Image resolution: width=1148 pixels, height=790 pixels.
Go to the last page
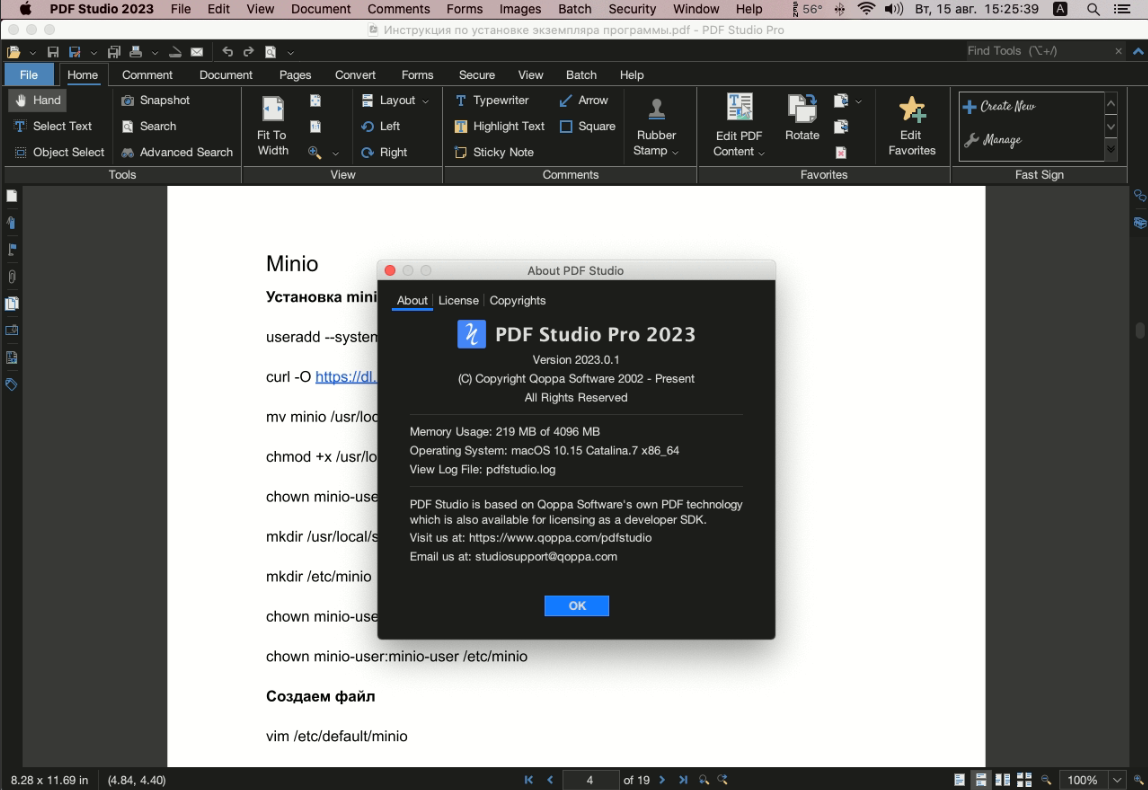[x=683, y=780]
